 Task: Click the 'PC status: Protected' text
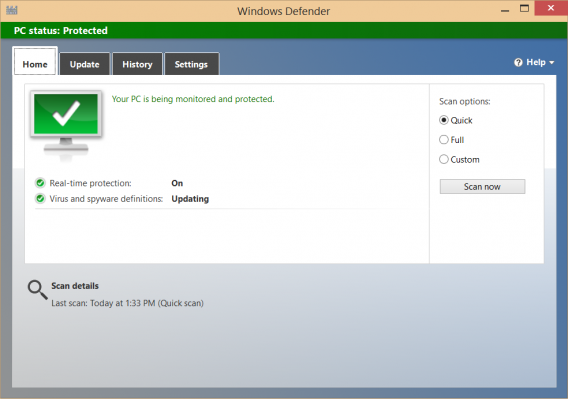click(x=61, y=30)
